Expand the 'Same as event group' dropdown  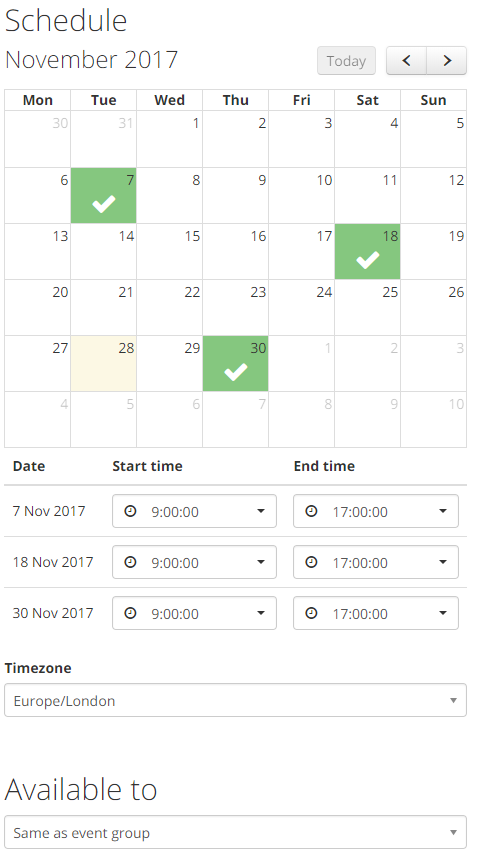(235, 833)
